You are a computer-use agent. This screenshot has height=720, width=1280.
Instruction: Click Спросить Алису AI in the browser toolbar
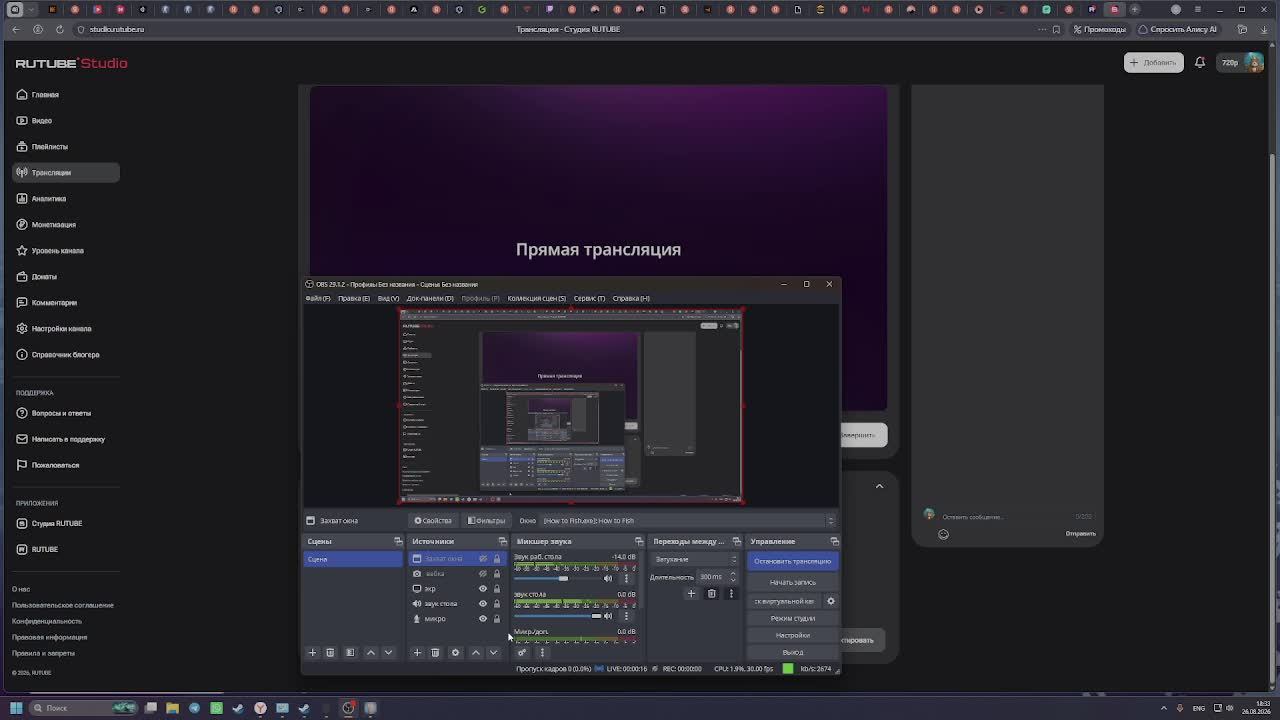point(1177,29)
